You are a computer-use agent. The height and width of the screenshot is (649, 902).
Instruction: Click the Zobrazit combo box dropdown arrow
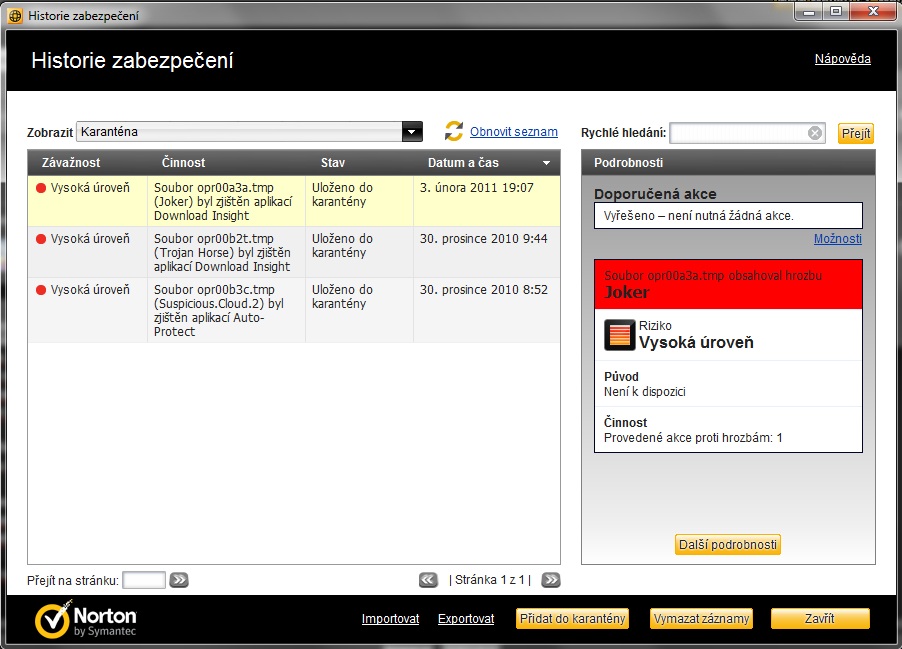click(412, 132)
